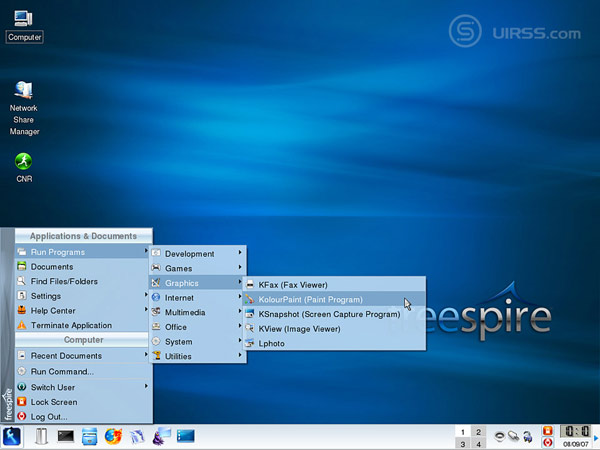Switch to virtual desktop 2 in pager
This screenshot has width=600, height=450.
478,431
